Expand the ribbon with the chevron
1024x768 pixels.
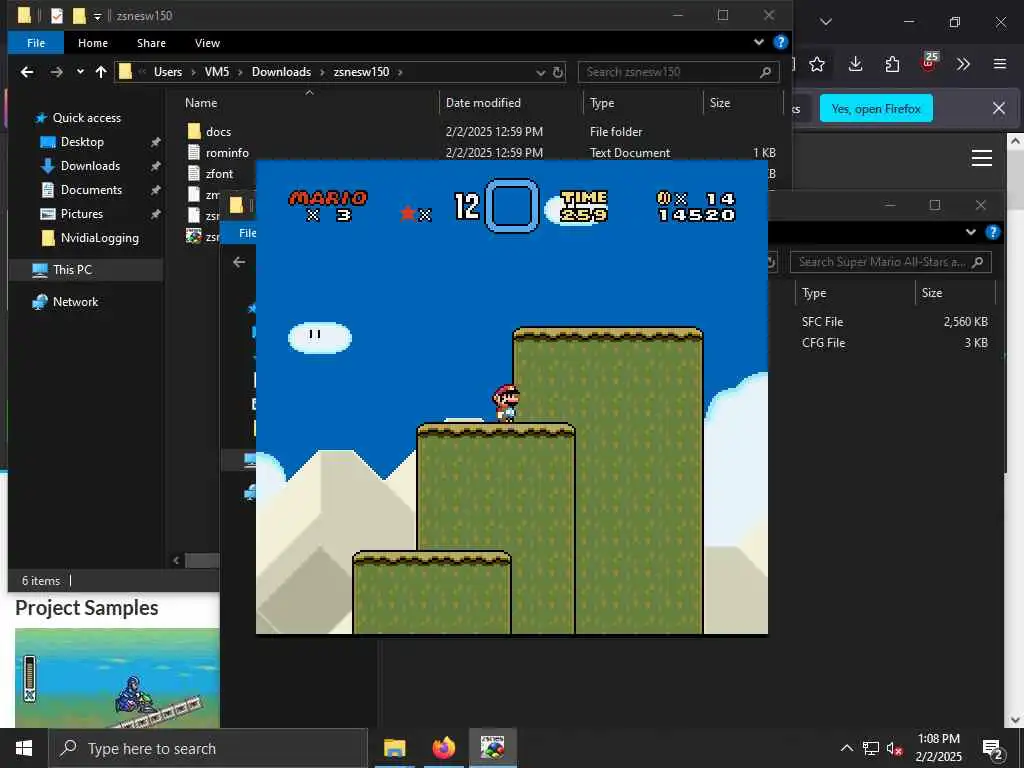[x=758, y=42]
